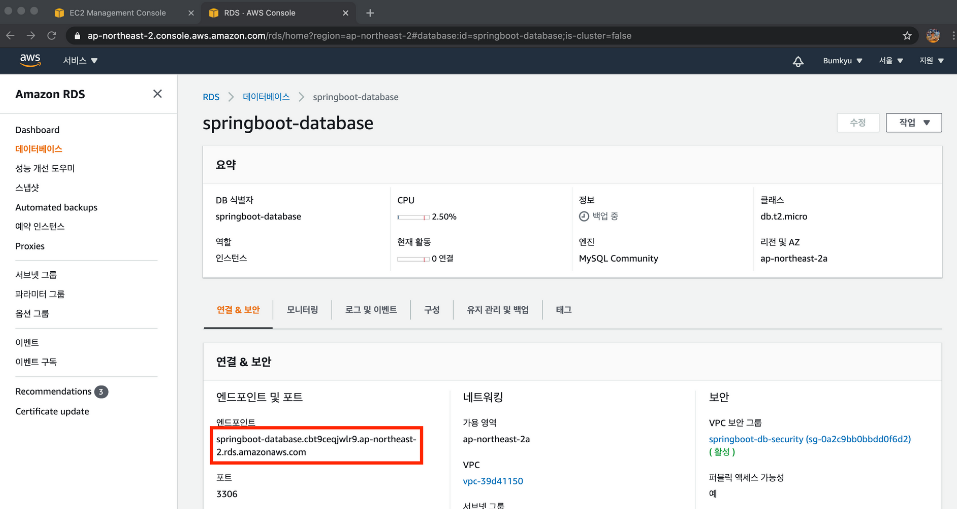Open the 서비스 services dropdown
Image resolution: width=957 pixels, height=509 pixels.
click(x=80, y=60)
